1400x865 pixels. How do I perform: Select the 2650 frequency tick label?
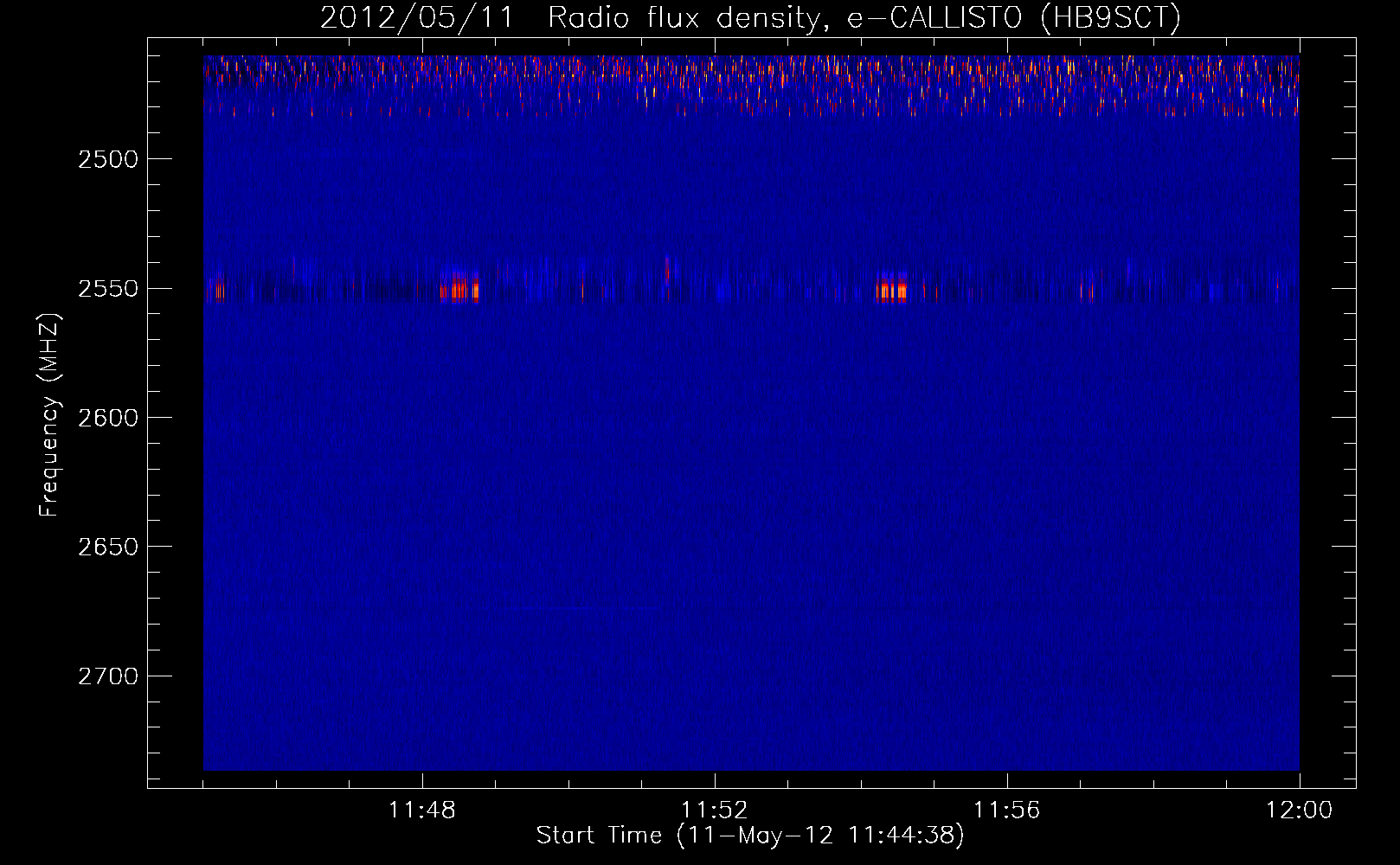pos(108,547)
